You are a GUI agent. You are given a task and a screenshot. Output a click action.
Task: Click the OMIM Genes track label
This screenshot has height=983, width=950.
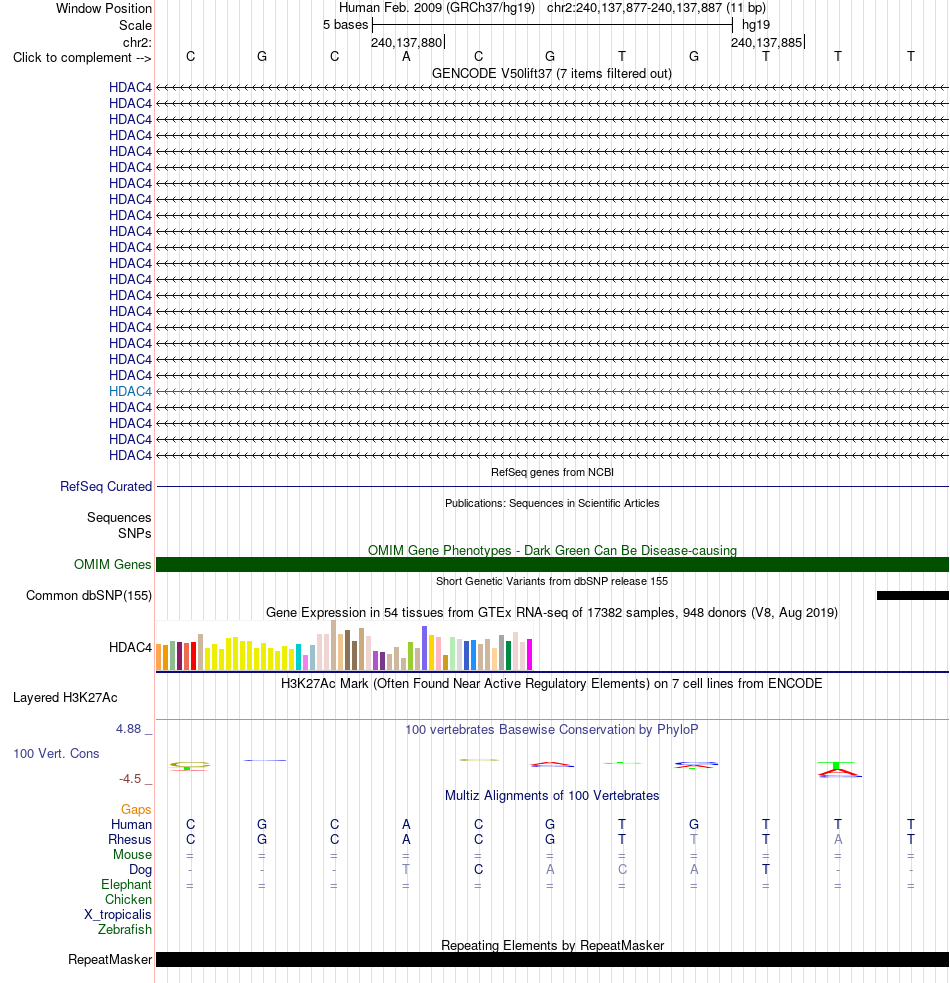pyautogui.click(x=112, y=564)
